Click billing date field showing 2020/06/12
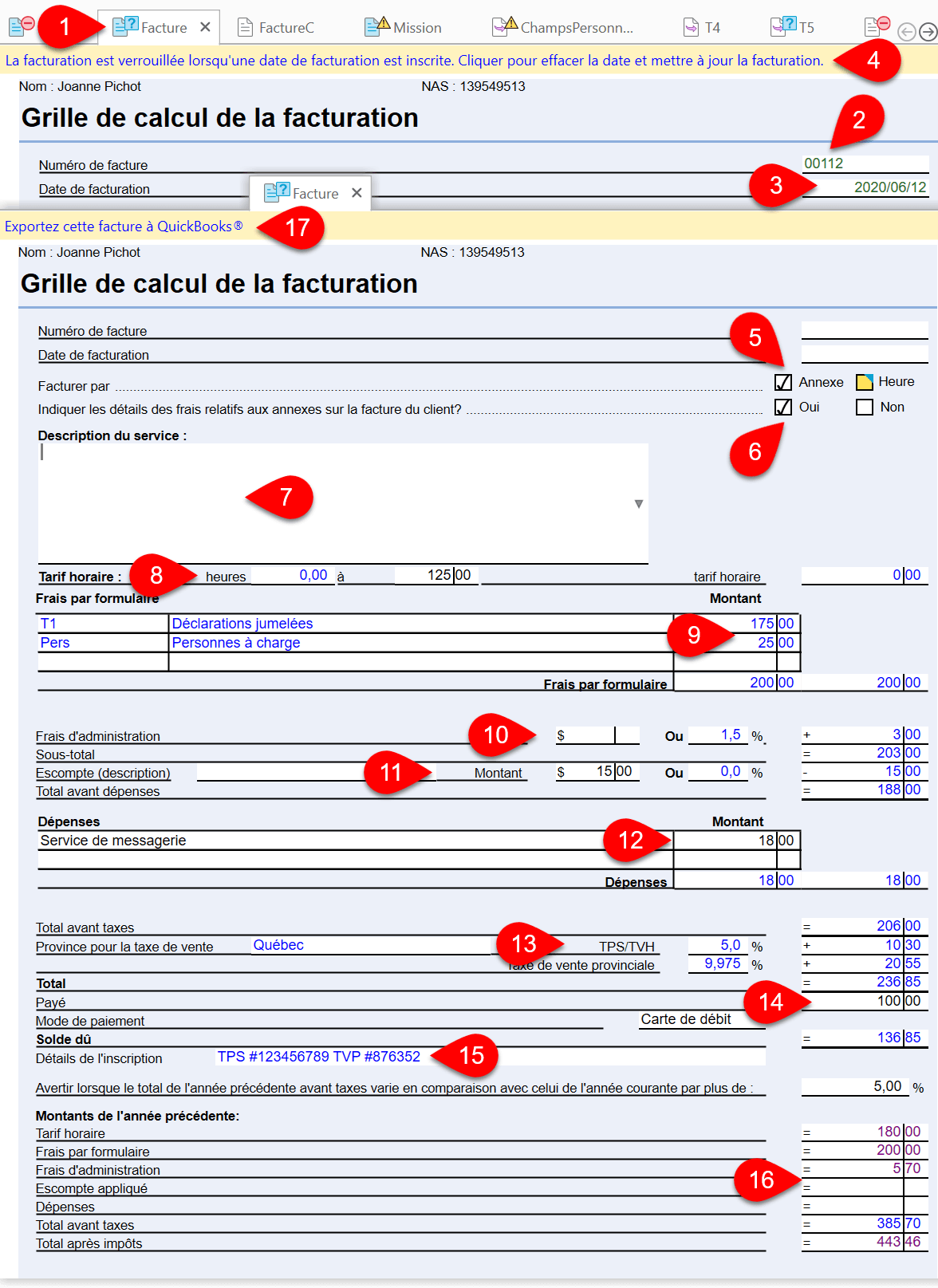The height and width of the screenshot is (1288, 938). (x=865, y=187)
